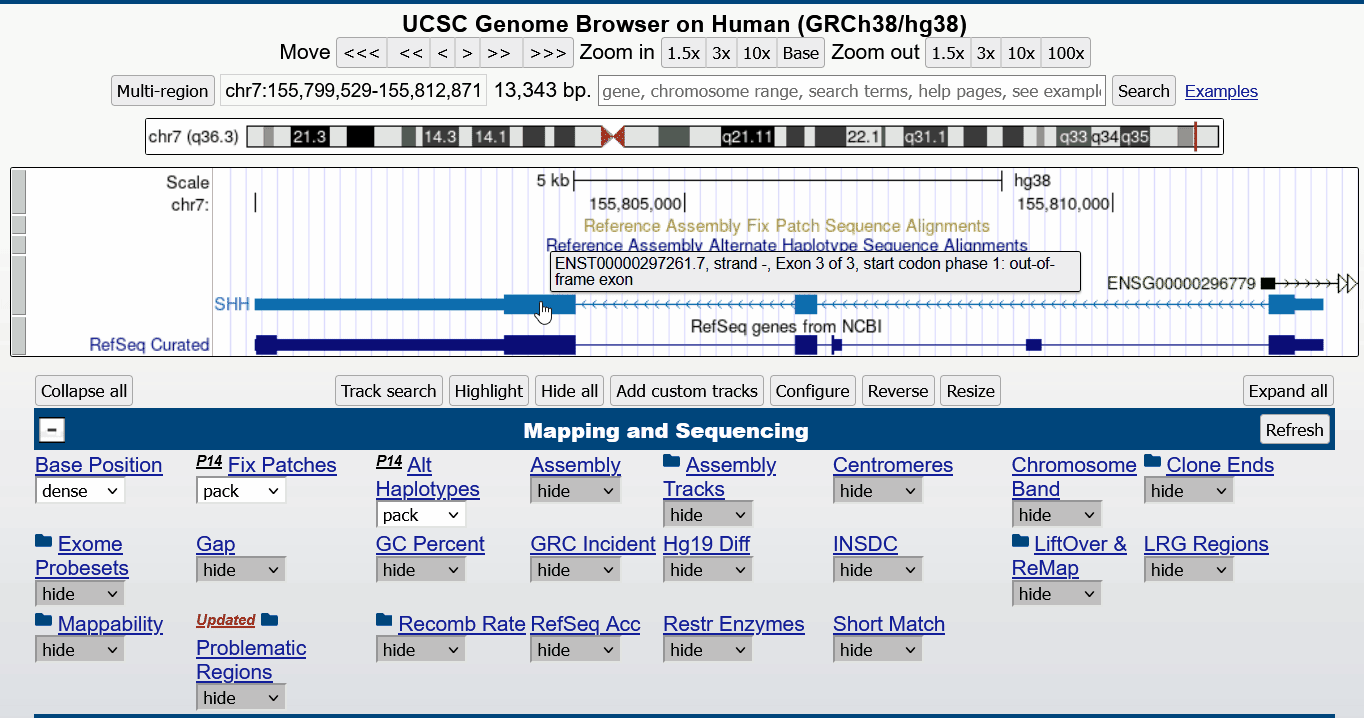Move view far left with <<< button
This screenshot has width=1364, height=718.
[x=362, y=53]
